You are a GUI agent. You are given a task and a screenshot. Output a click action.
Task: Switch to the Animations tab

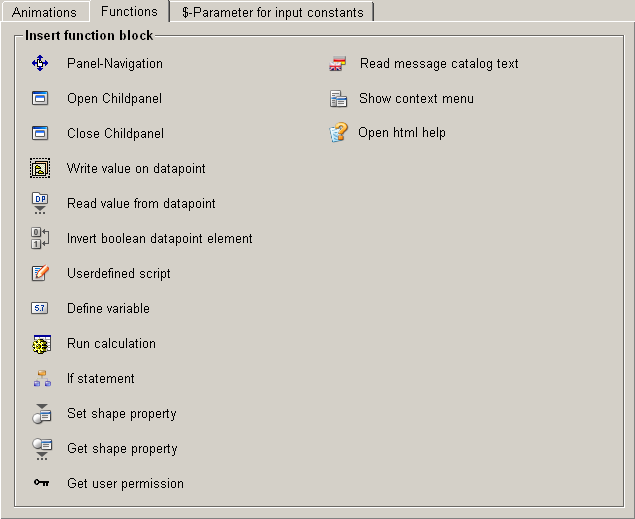[x=44, y=13]
